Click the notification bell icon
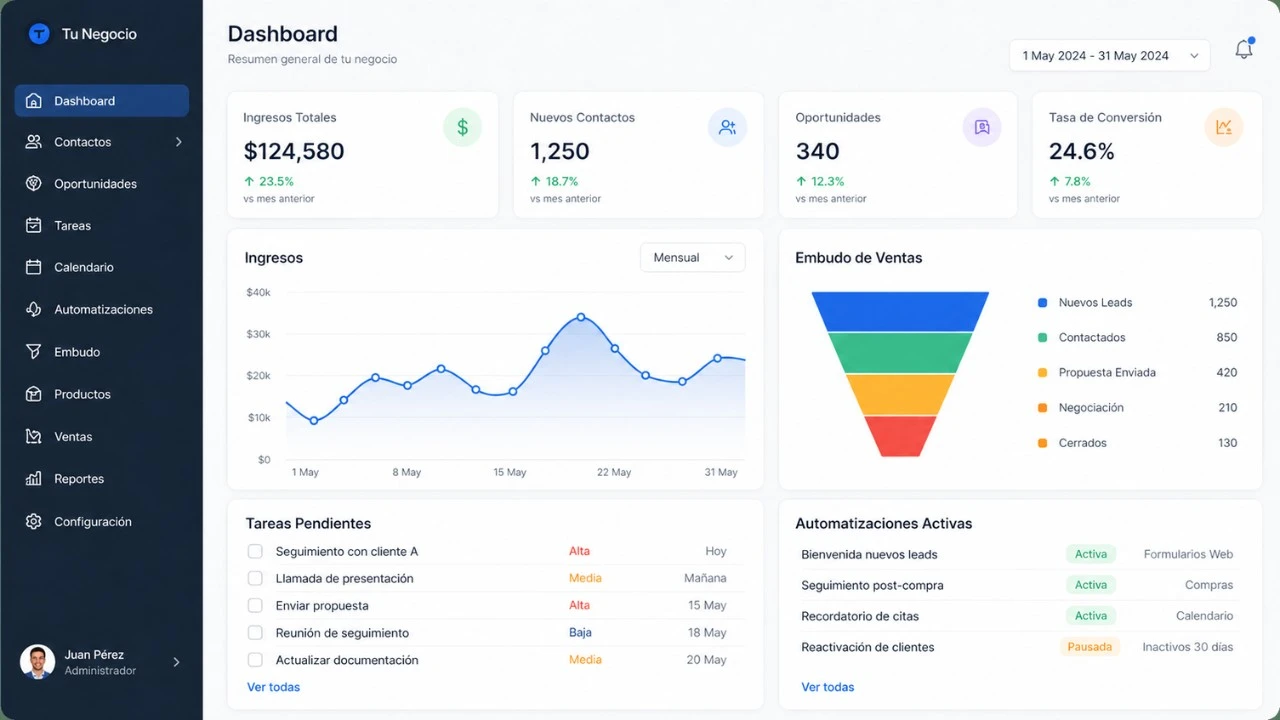The width and height of the screenshot is (1280, 720). click(1243, 48)
